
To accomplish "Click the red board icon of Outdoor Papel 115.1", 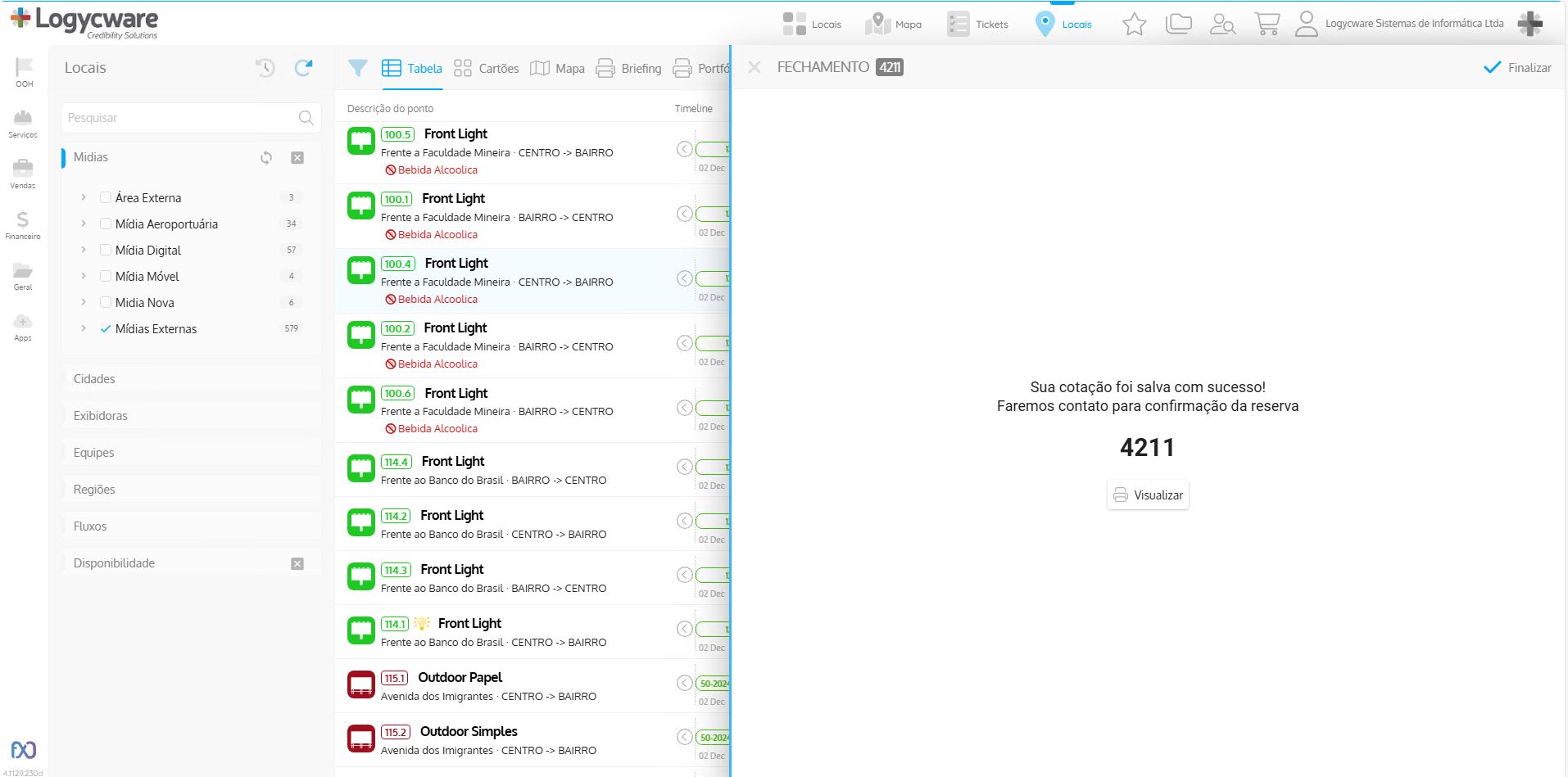I will click(x=361, y=684).
